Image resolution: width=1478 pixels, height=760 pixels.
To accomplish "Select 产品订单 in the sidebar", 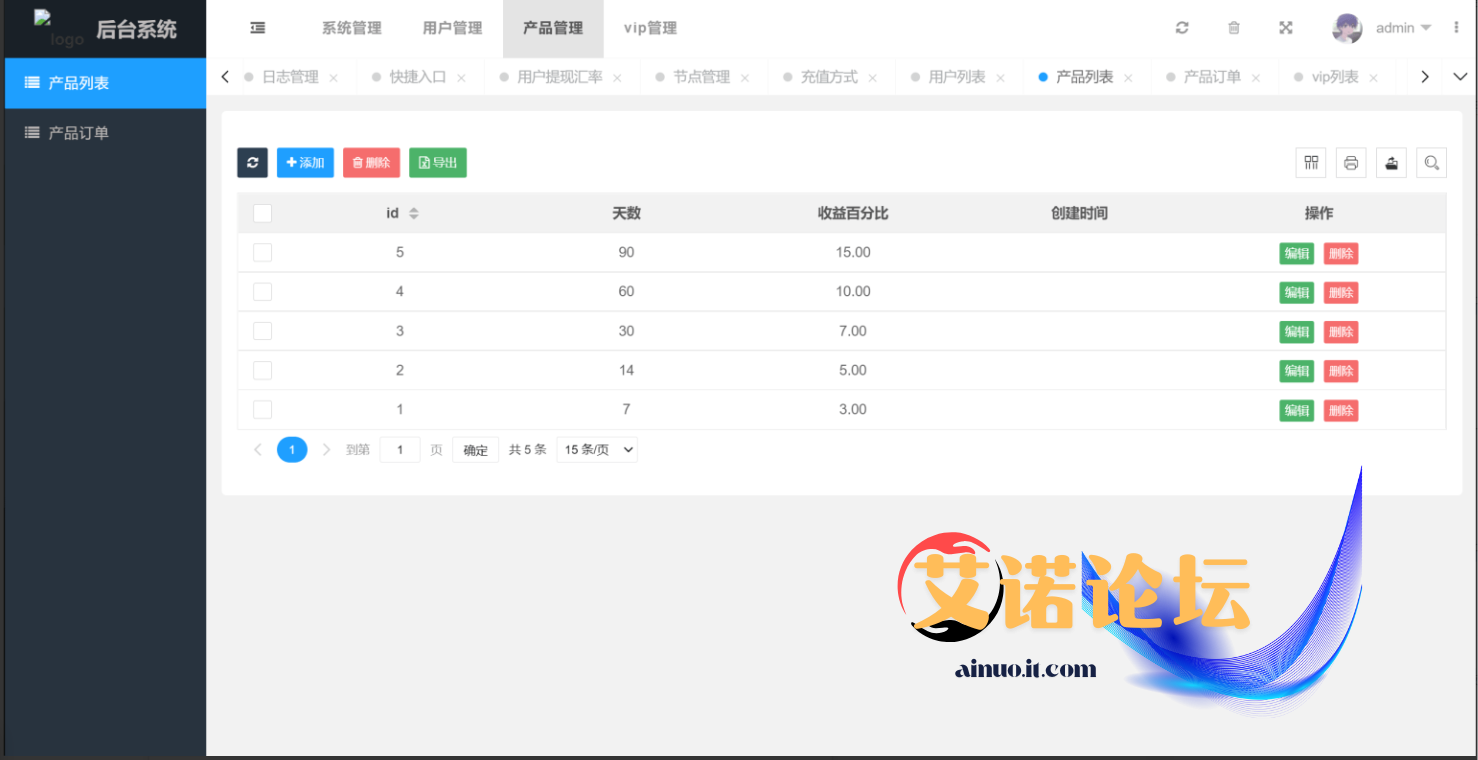I will [105, 132].
